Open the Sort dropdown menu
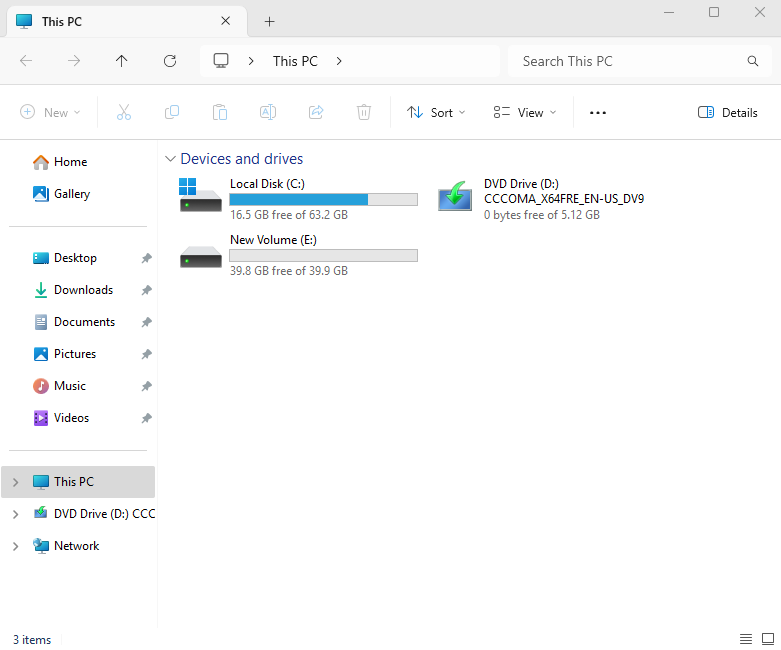This screenshot has height=650, width=781. click(436, 113)
